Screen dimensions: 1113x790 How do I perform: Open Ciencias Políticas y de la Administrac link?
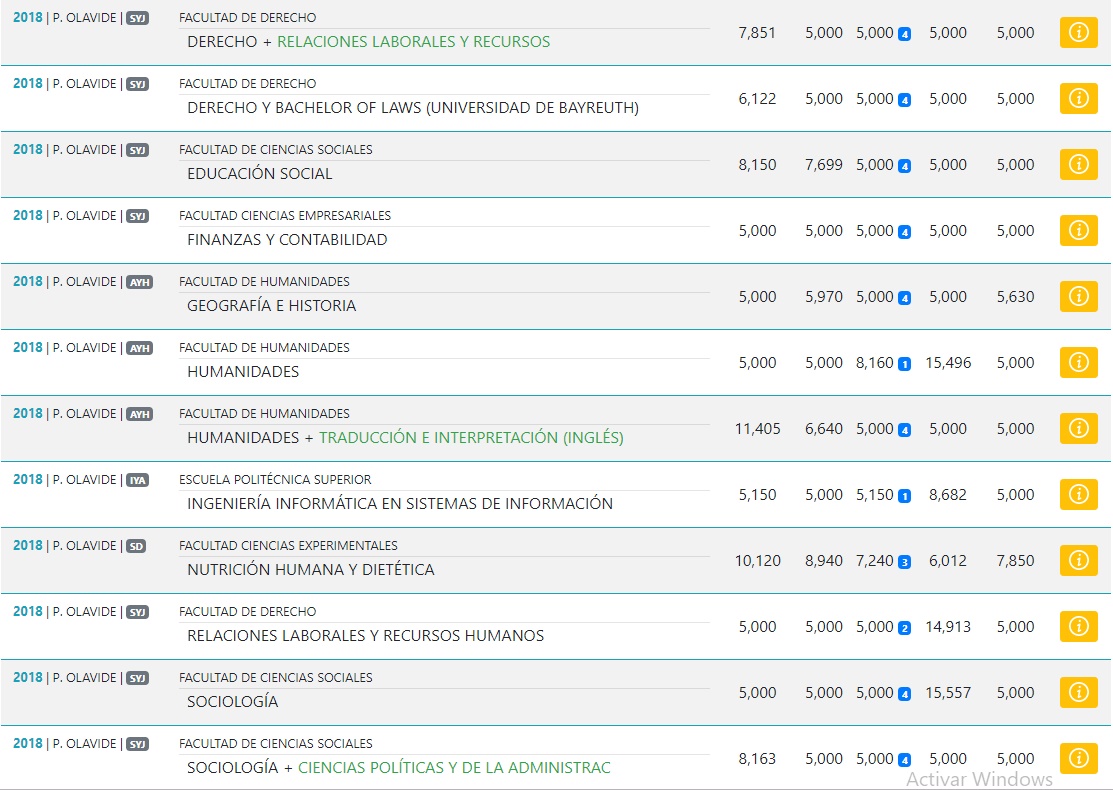(x=454, y=768)
